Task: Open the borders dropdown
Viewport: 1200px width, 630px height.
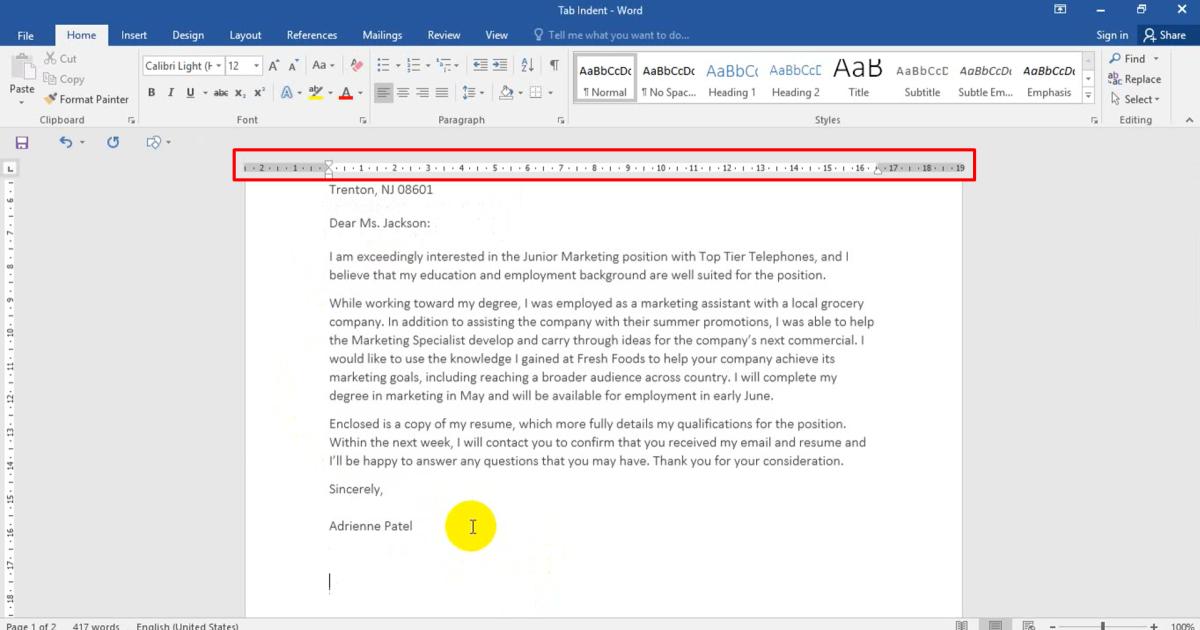Action: pyautogui.click(x=550, y=93)
